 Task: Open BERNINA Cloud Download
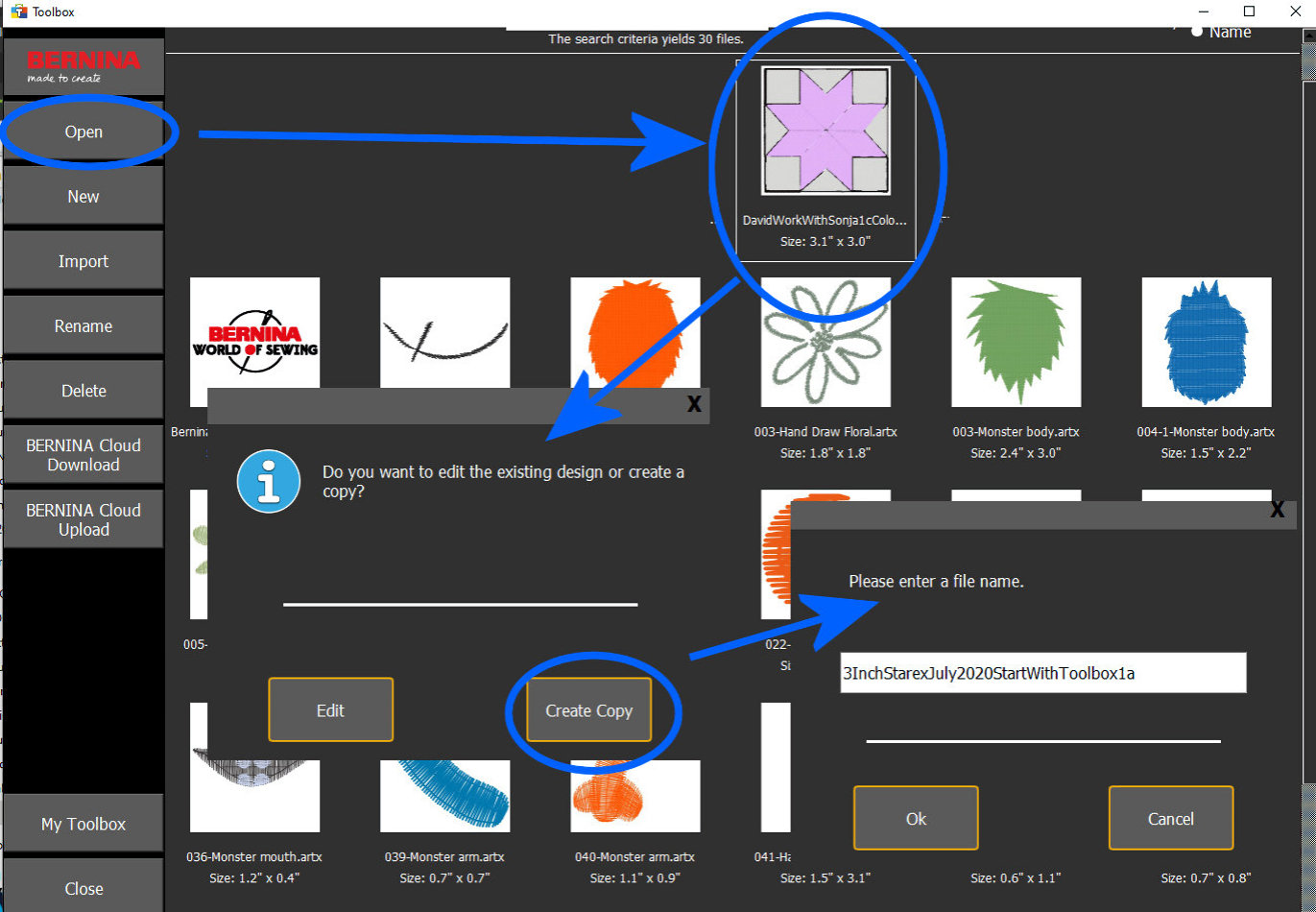(84, 455)
